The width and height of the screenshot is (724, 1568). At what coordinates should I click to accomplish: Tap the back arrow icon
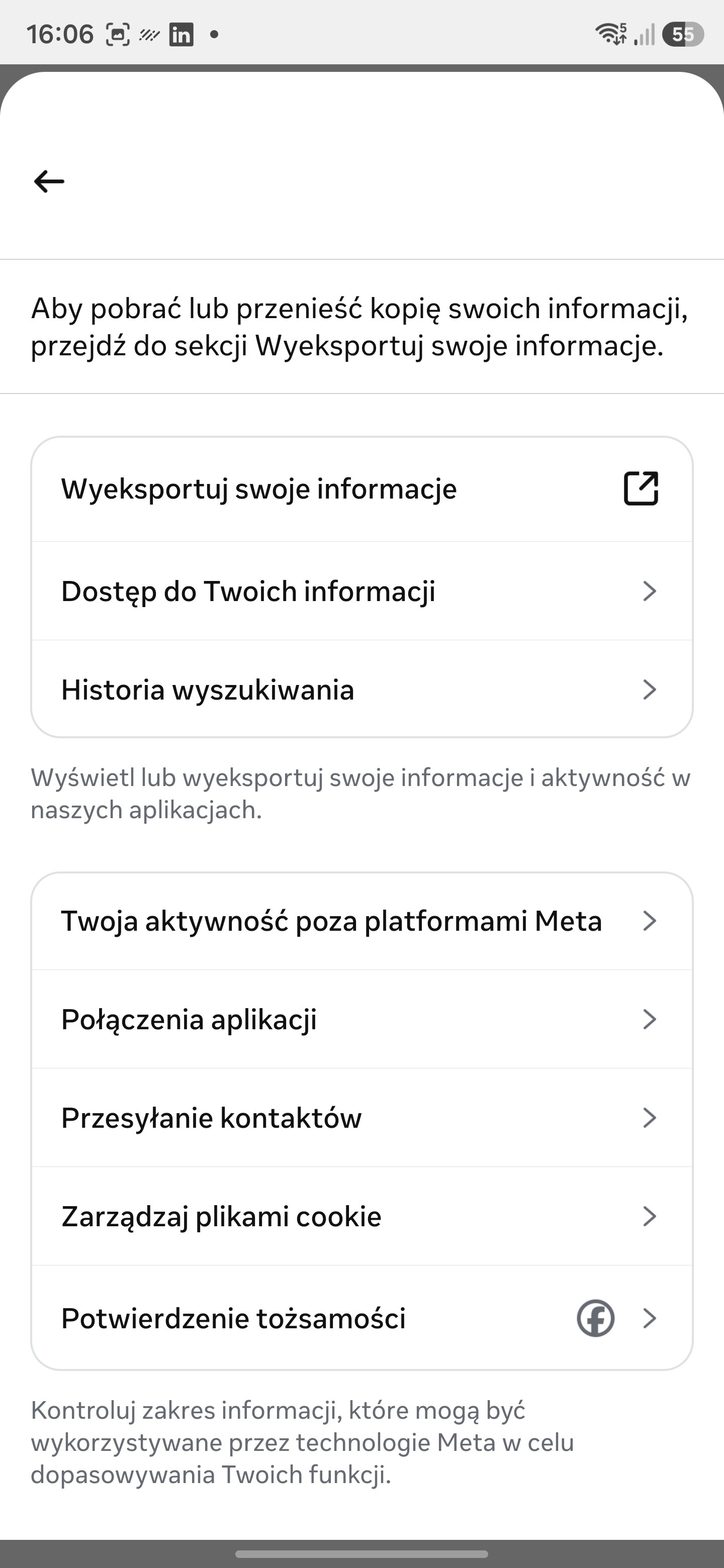pos(49,181)
